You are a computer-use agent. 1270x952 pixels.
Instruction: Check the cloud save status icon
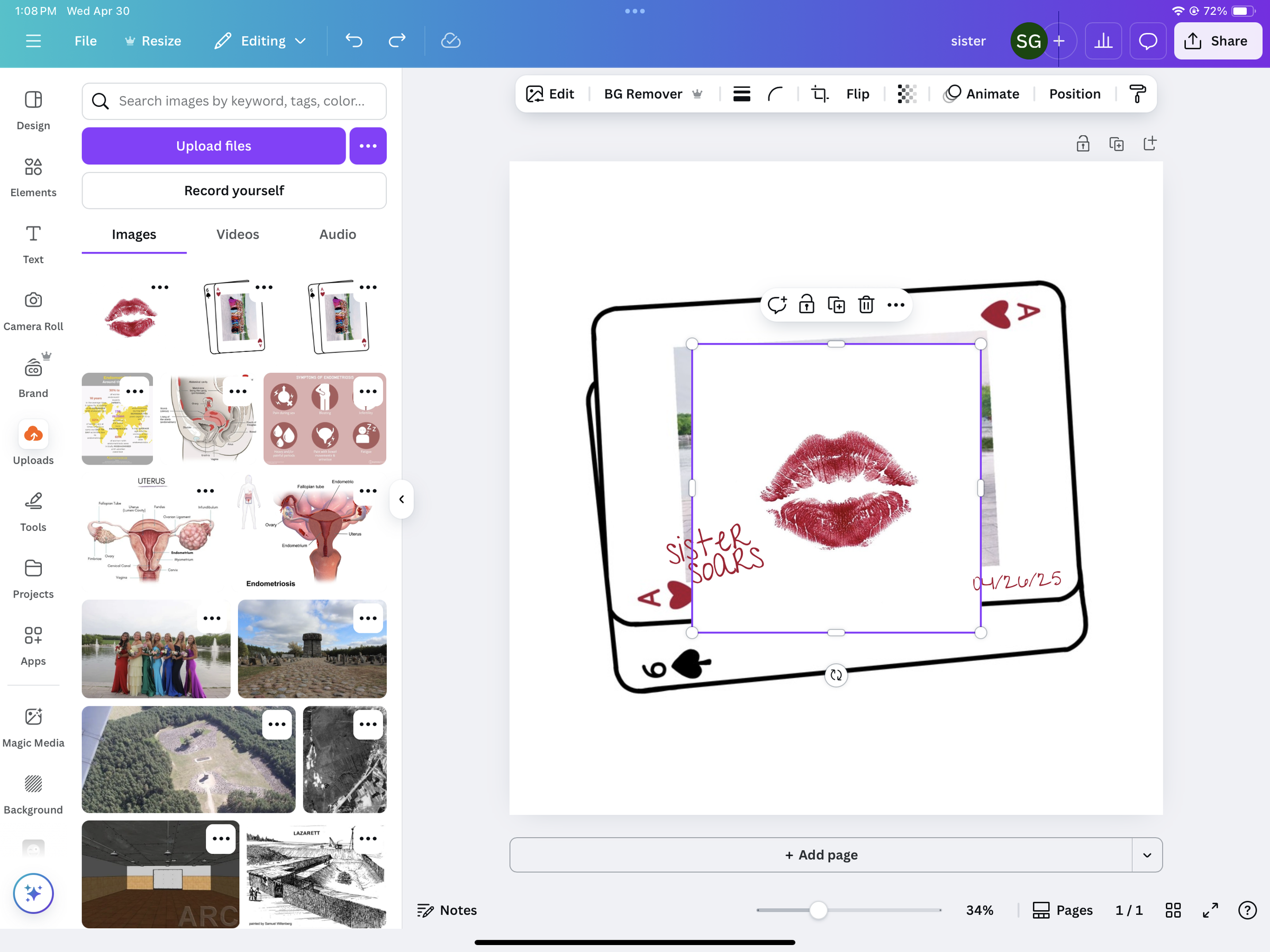click(x=451, y=41)
